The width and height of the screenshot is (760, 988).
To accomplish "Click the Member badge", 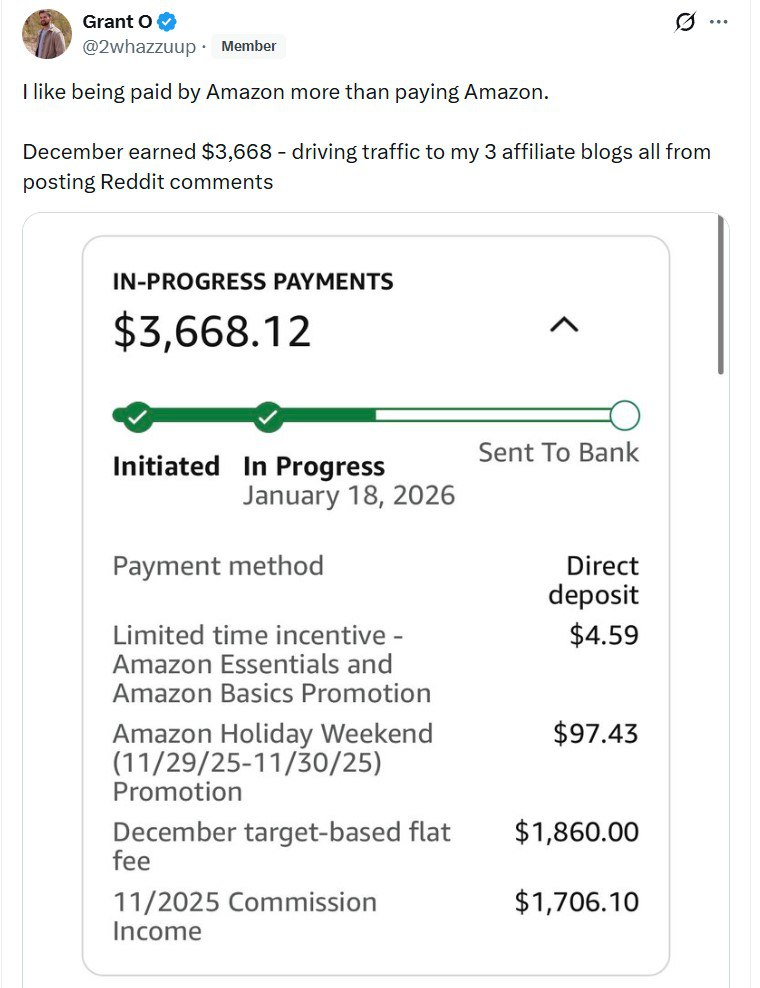I will tap(248, 46).
